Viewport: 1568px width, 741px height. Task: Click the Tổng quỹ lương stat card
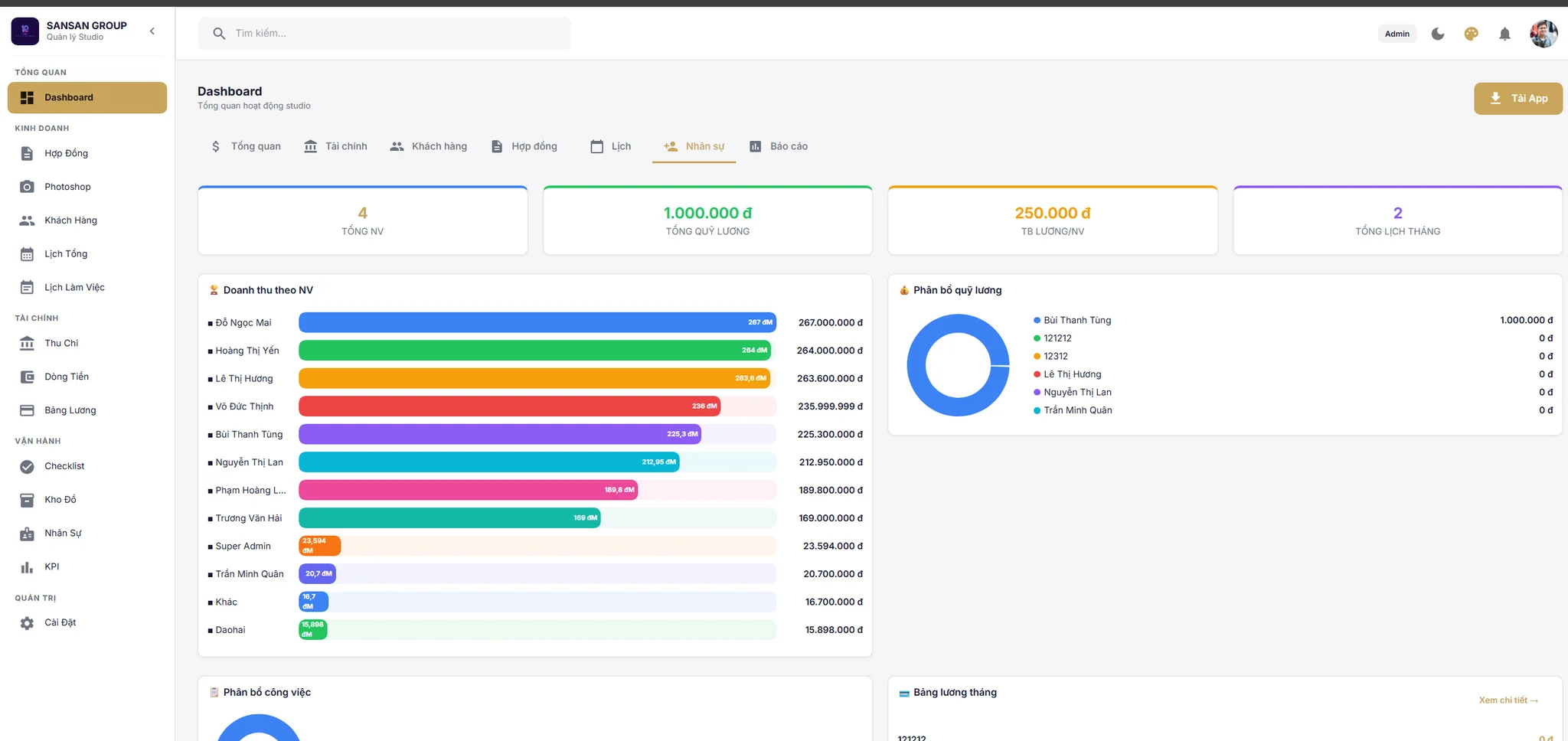click(707, 220)
